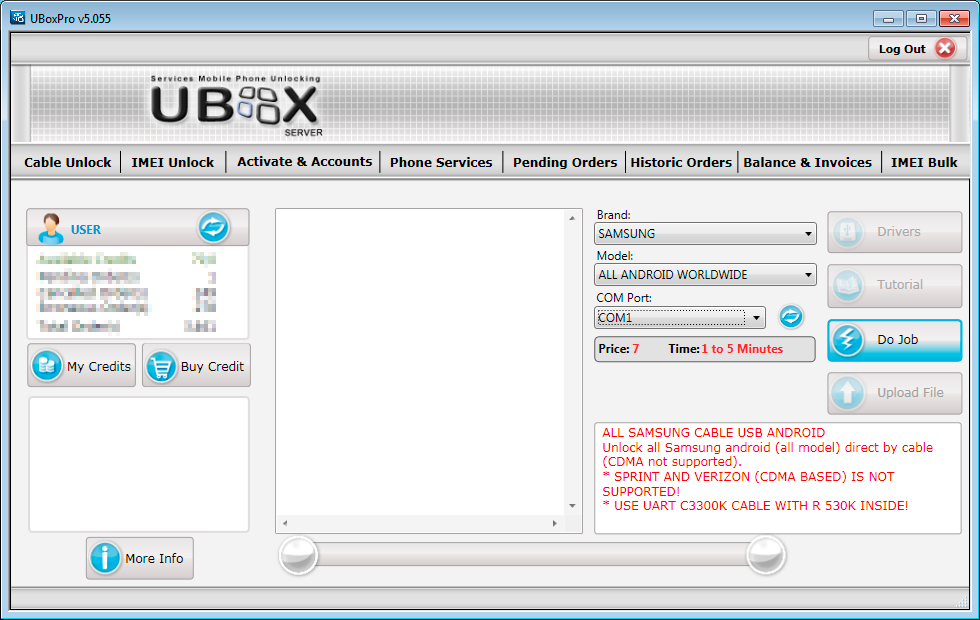
Task: Click the upload arrow icon
Action: click(848, 393)
